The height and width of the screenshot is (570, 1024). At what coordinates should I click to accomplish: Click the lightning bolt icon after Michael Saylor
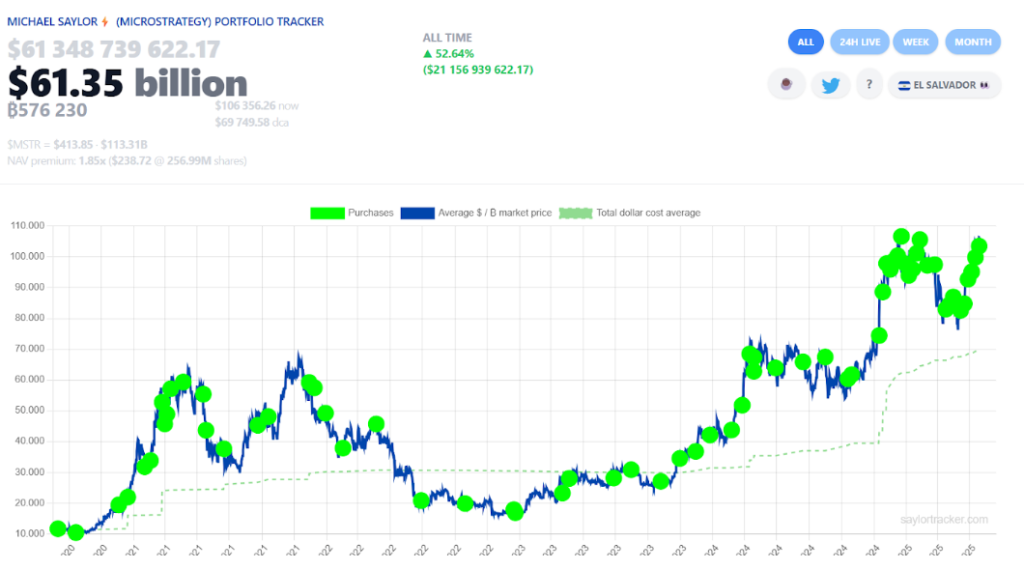tap(103, 22)
